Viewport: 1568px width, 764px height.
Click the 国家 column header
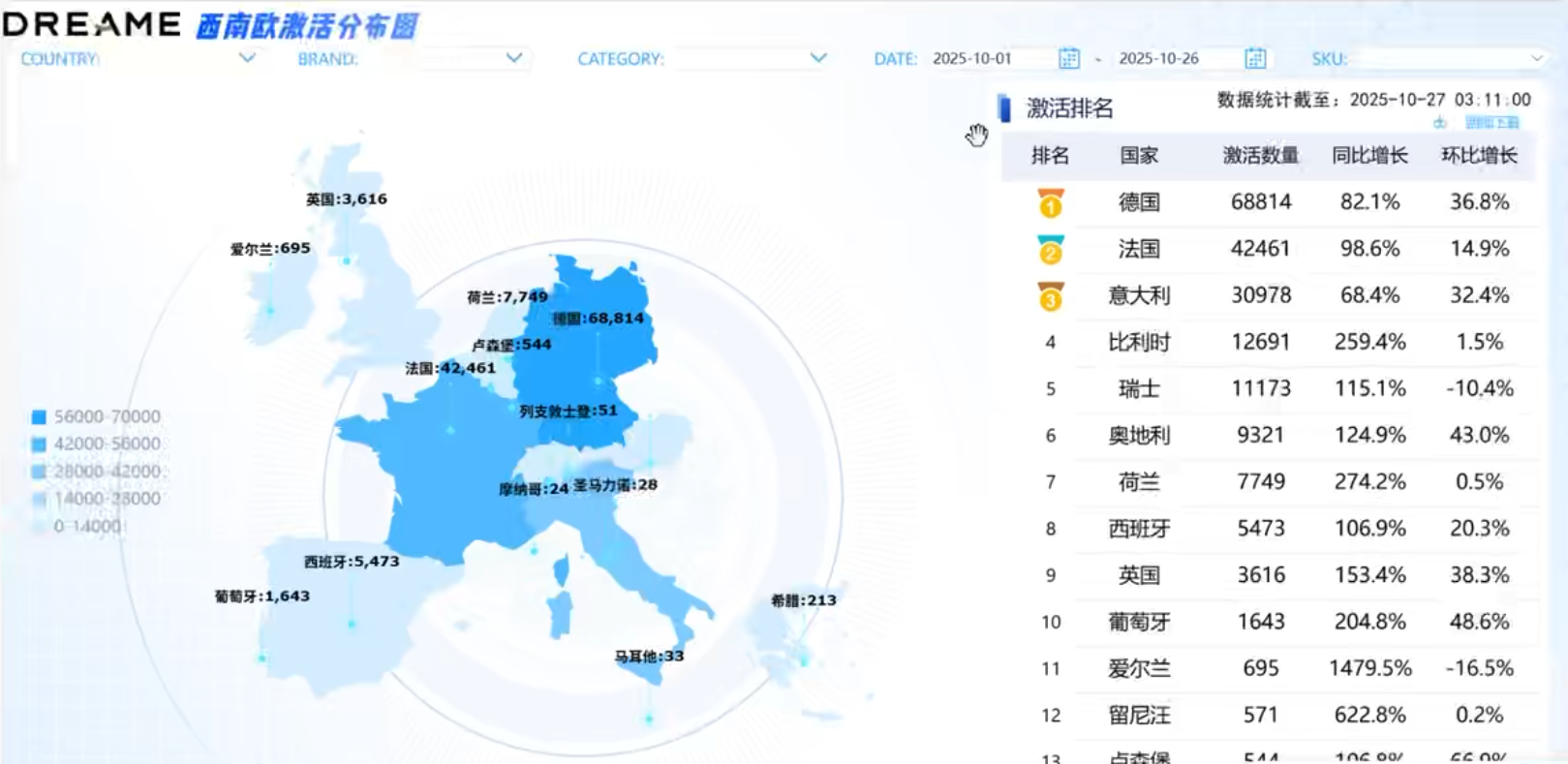pos(1139,155)
